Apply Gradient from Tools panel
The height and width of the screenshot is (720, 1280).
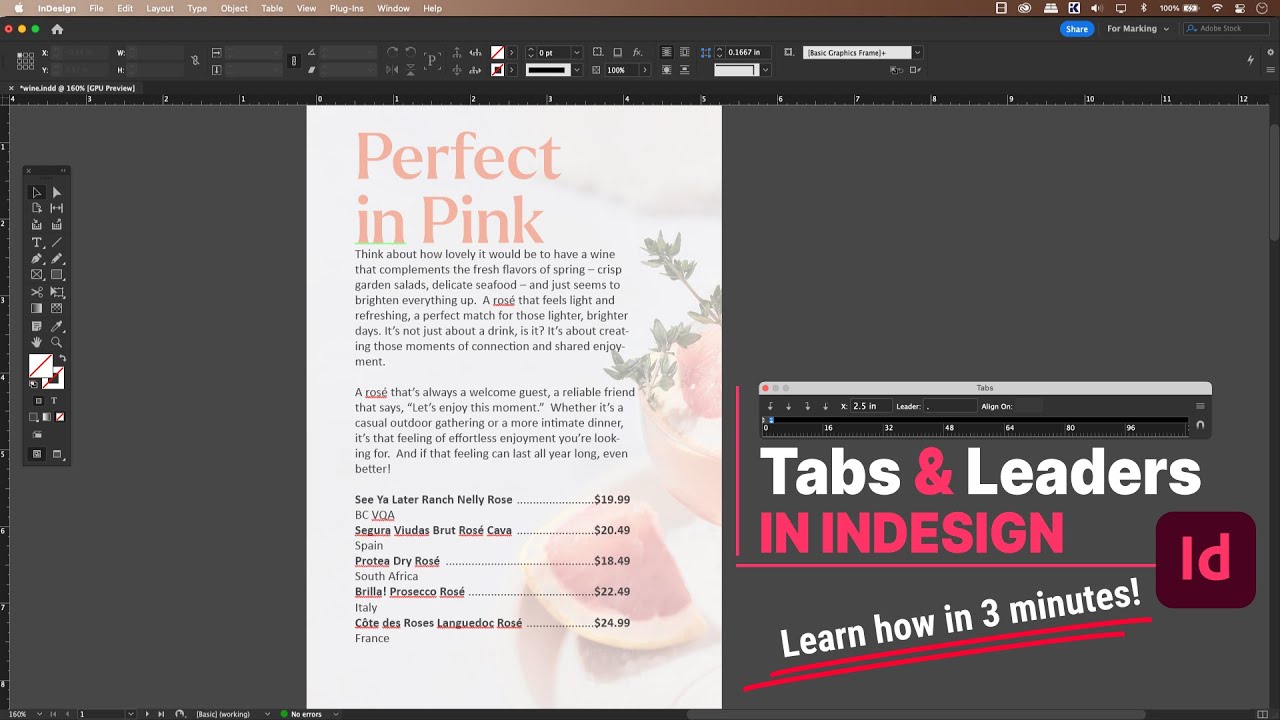point(47,417)
